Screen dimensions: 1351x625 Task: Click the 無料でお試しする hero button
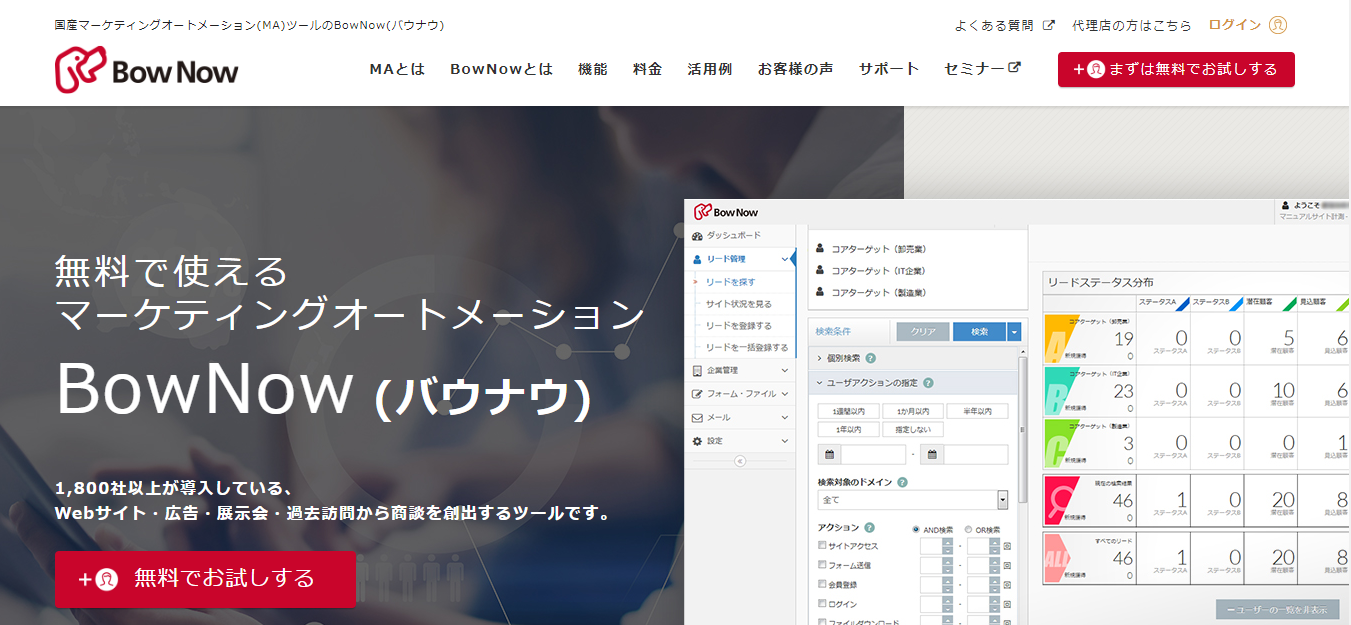point(205,579)
